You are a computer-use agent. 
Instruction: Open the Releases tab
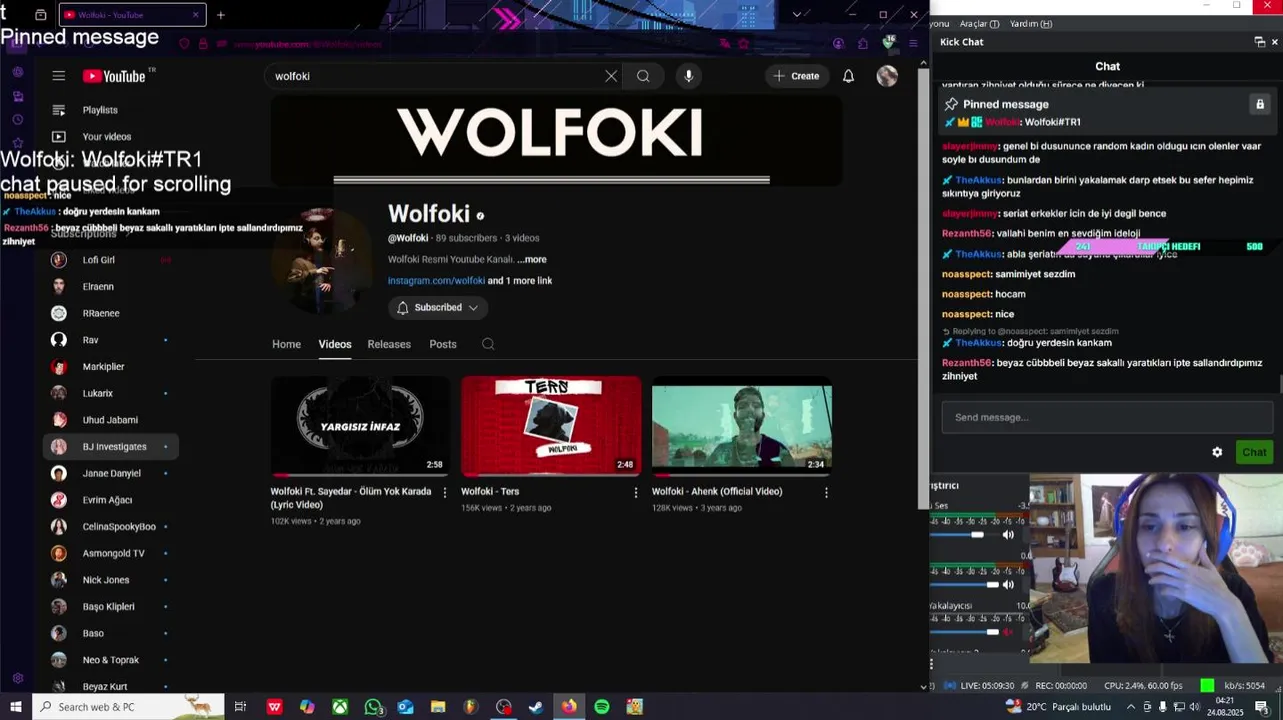[x=389, y=344]
